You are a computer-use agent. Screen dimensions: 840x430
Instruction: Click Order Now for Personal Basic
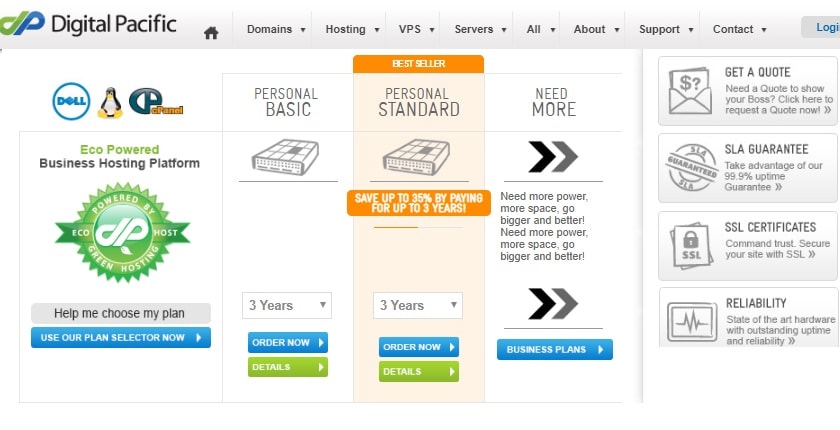pyautogui.click(x=288, y=343)
